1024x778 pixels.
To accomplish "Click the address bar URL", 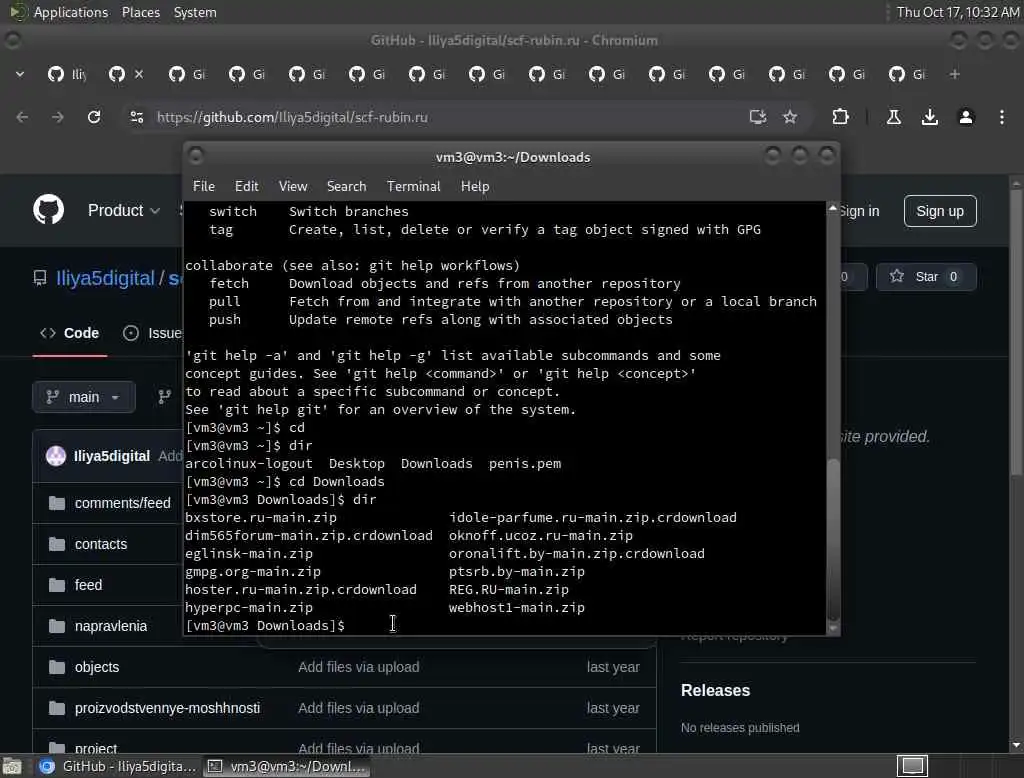I will pos(292,118).
